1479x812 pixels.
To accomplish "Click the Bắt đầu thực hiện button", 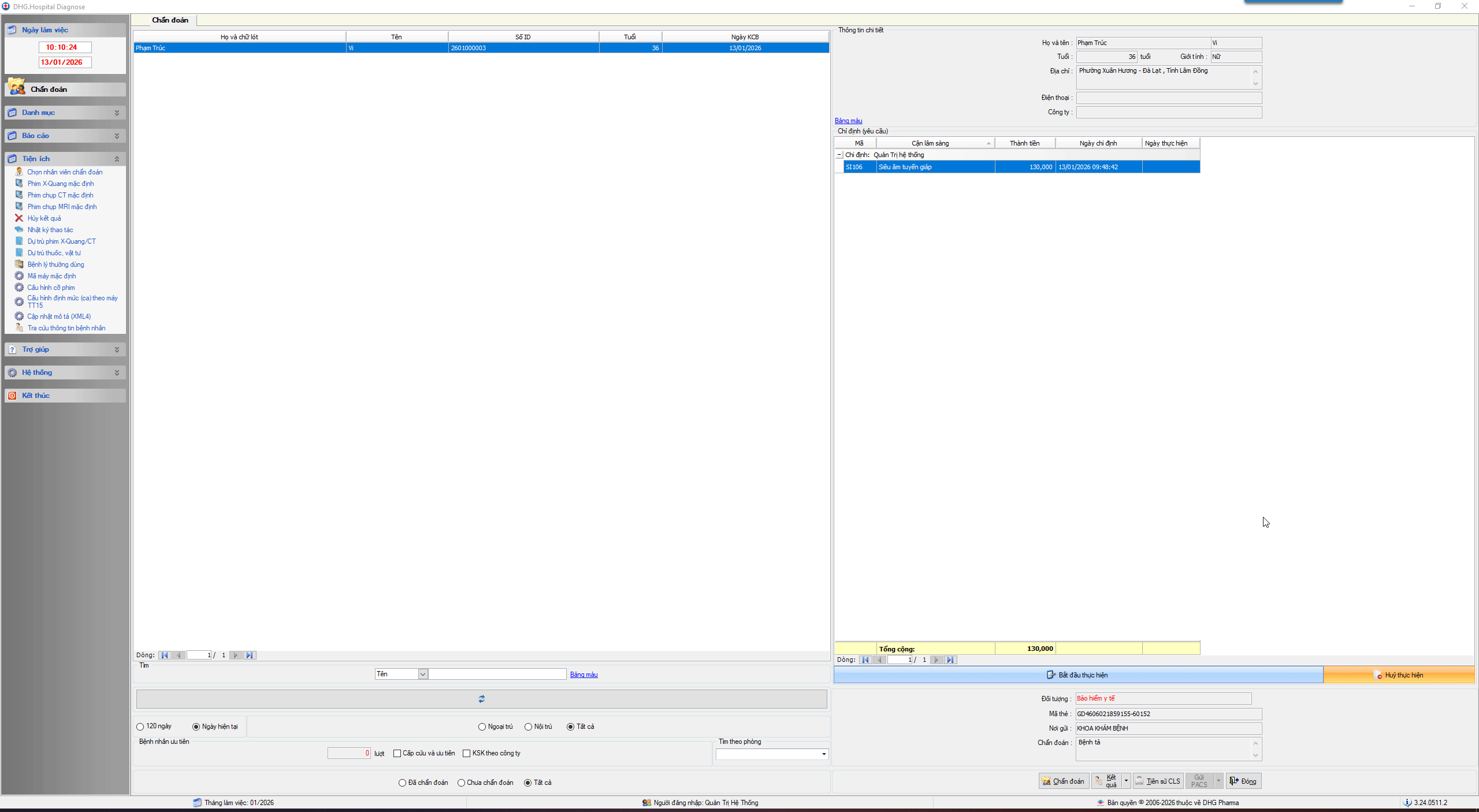I will click(x=1077, y=675).
